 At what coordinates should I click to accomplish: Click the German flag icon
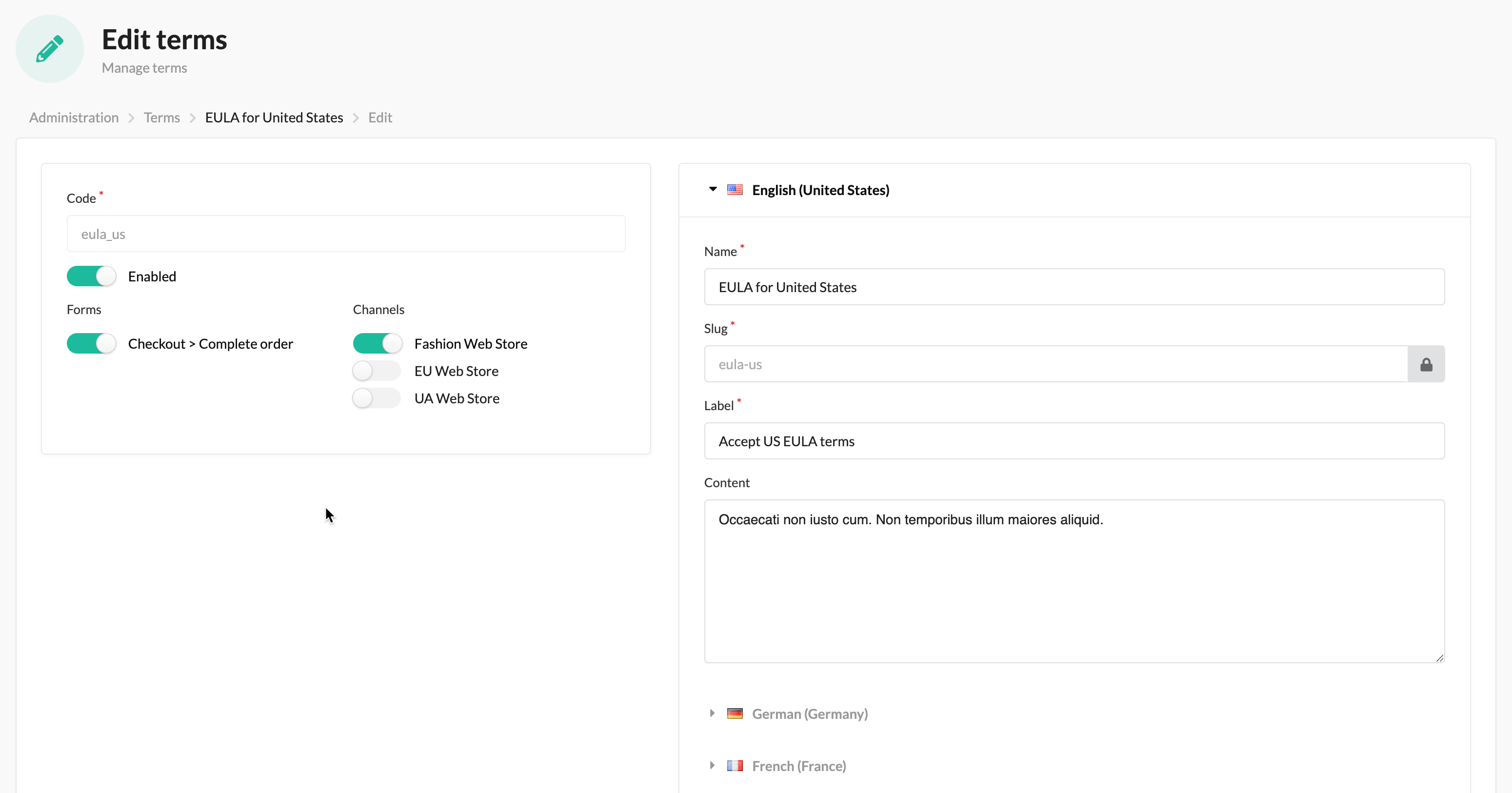tap(734, 714)
